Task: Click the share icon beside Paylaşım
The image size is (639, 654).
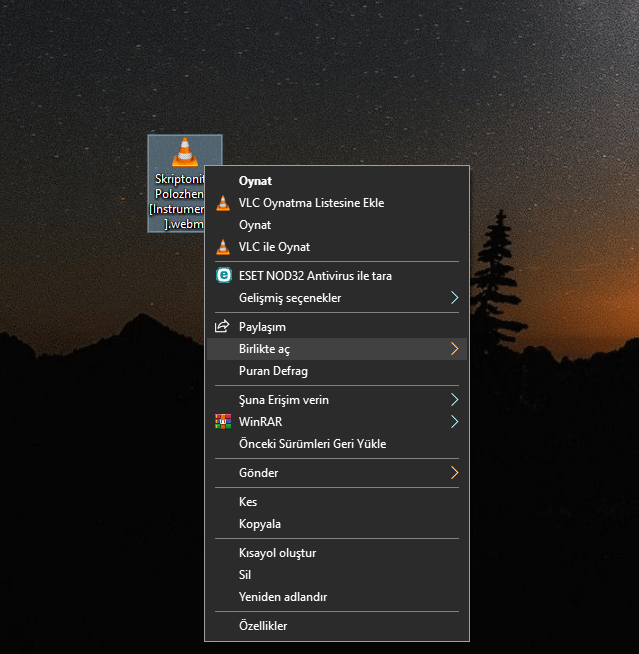Action: tap(222, 327)
